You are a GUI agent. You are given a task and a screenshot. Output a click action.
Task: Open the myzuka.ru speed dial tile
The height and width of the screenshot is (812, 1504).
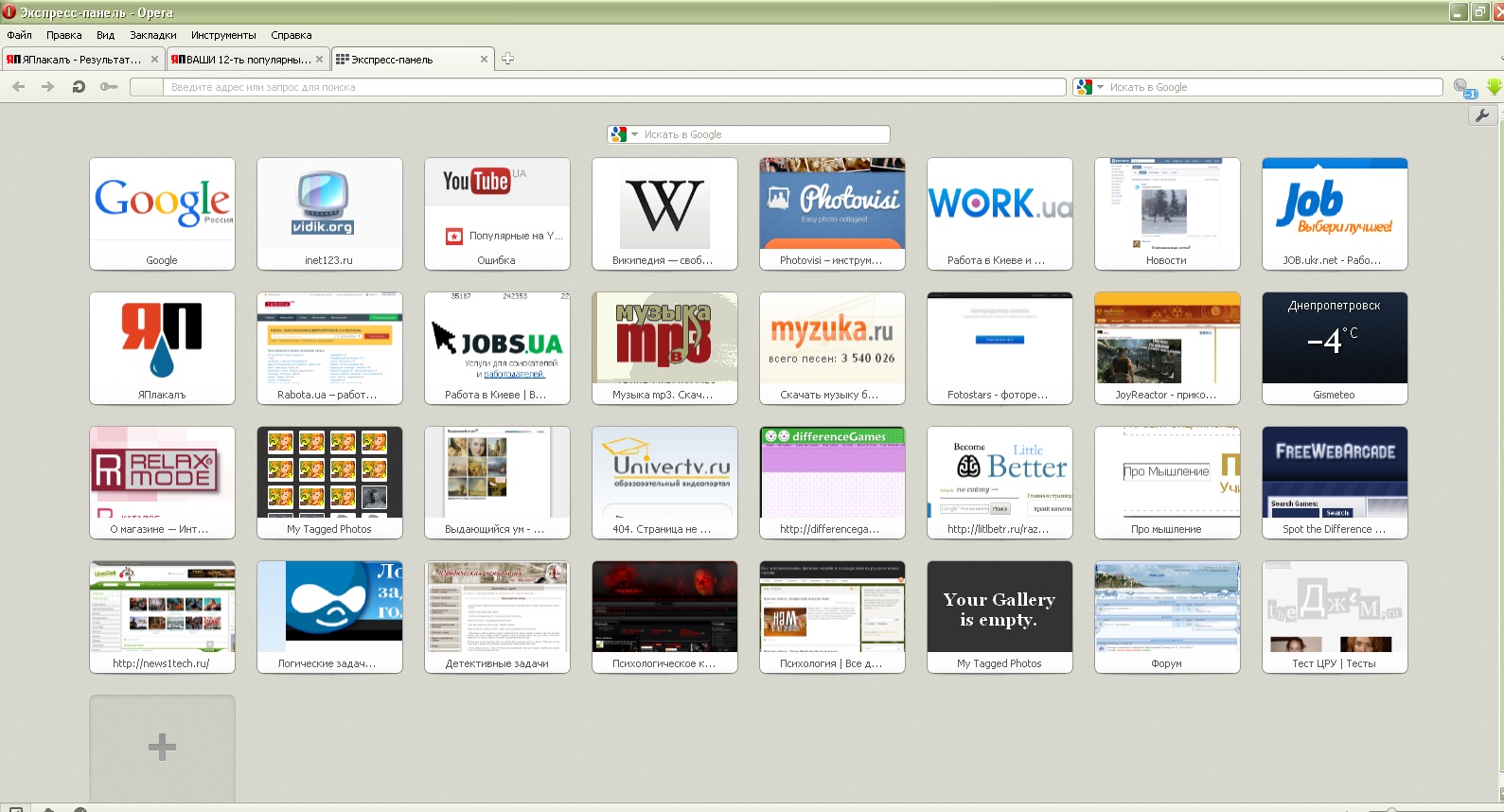[832, 348]
